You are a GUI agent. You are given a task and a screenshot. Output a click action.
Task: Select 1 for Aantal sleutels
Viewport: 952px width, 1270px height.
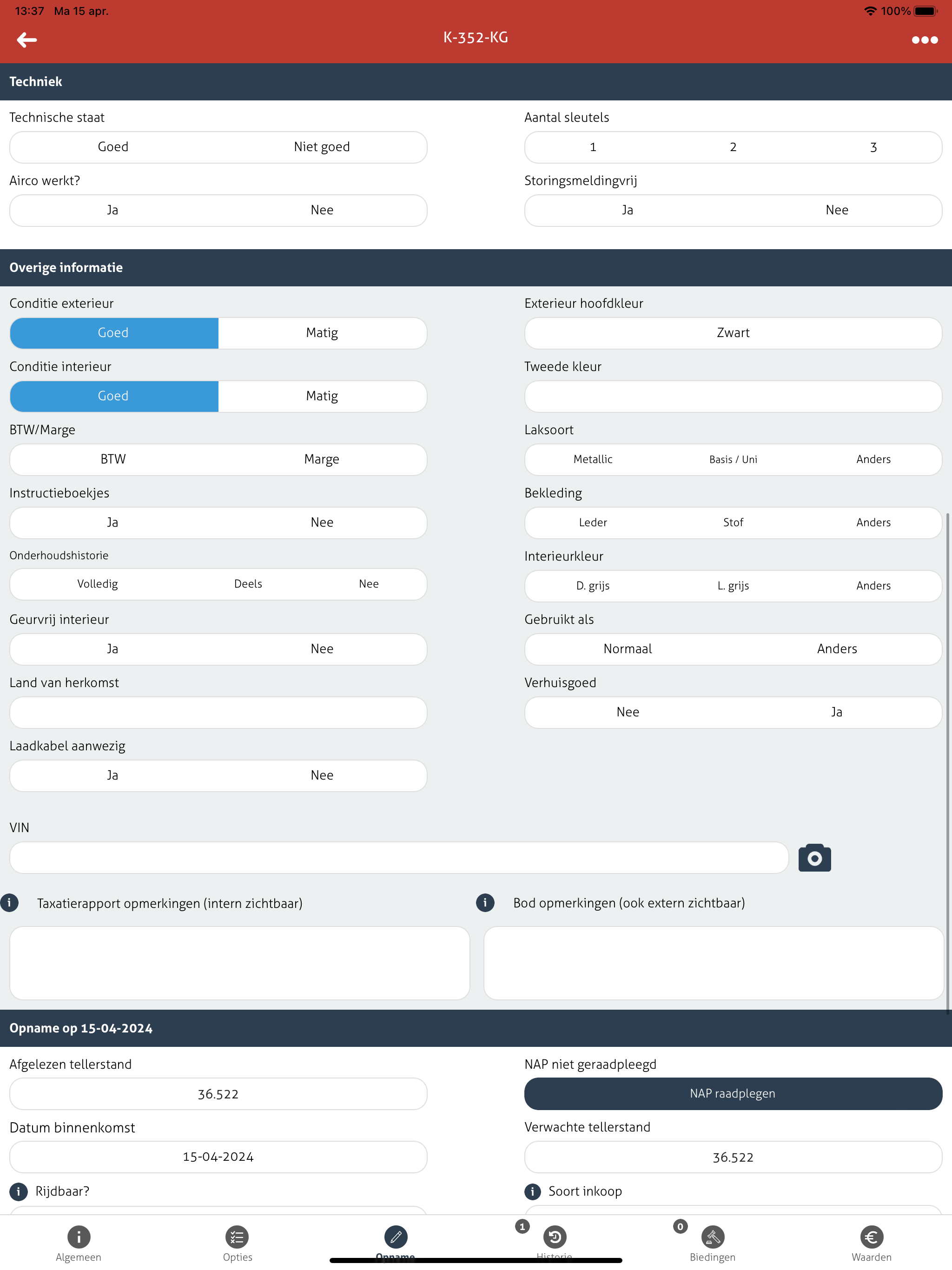[x=593, y=147]
